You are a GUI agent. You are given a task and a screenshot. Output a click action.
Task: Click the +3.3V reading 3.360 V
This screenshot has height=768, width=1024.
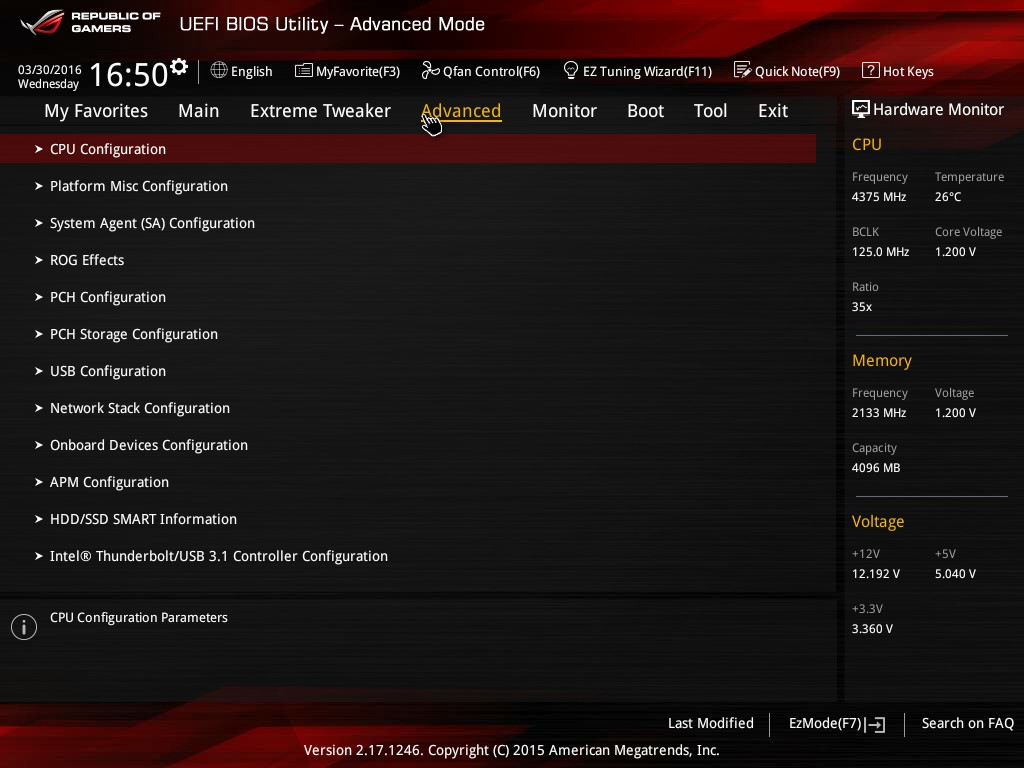point(872,628)
